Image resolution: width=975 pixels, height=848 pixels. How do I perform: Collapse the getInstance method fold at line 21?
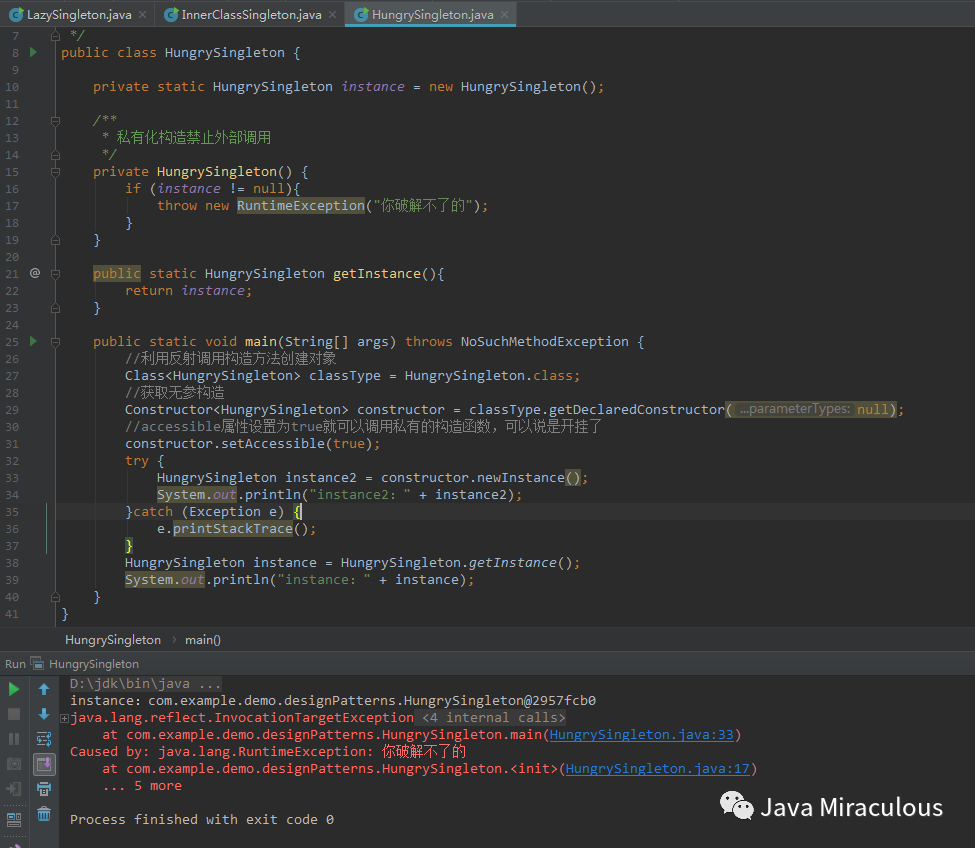55,274
